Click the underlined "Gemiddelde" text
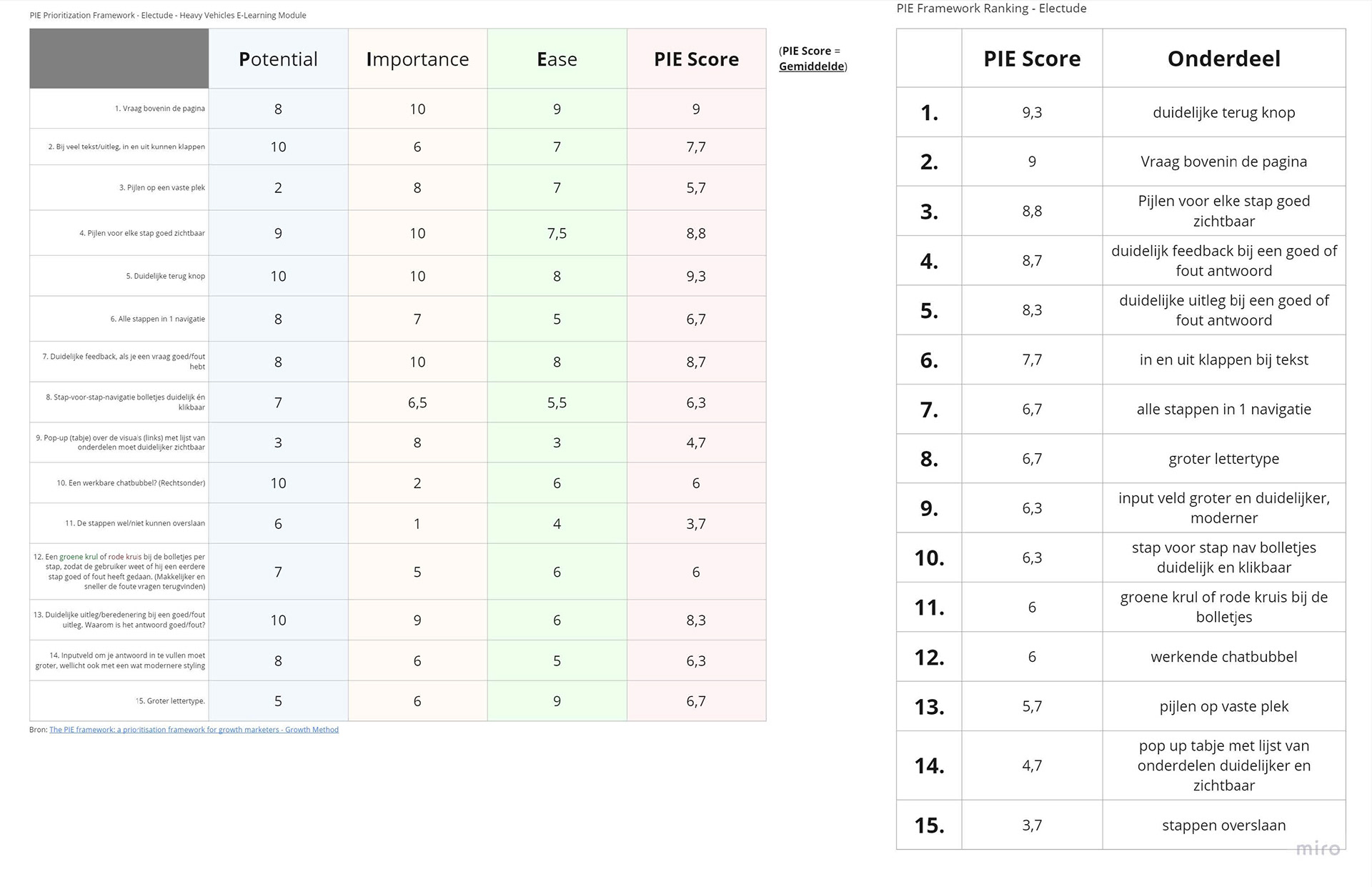Image resolution: width=1372 pixels, height=887 pixels. (811, 66)
